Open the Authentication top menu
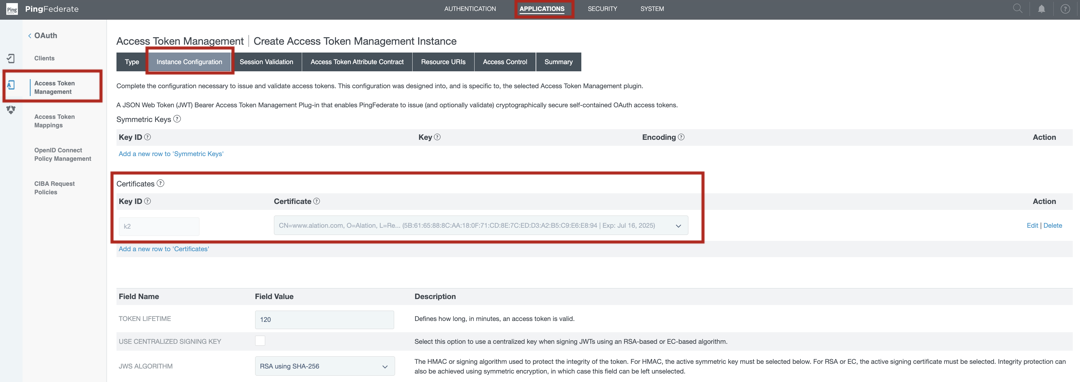The height and width of the screenshot is (382, 1080). pos(470,9)
